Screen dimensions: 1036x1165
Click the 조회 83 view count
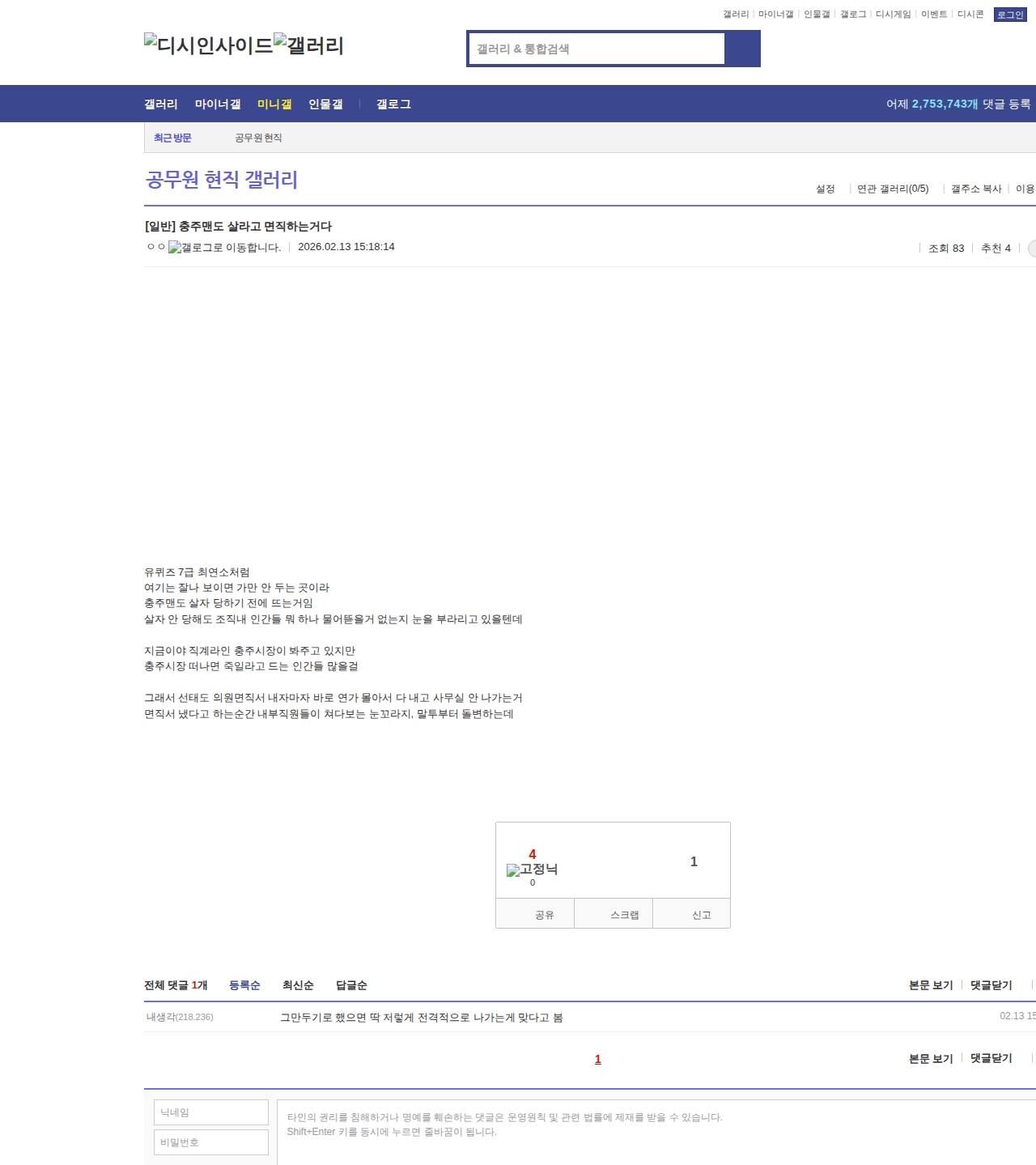tap(946, 249)
